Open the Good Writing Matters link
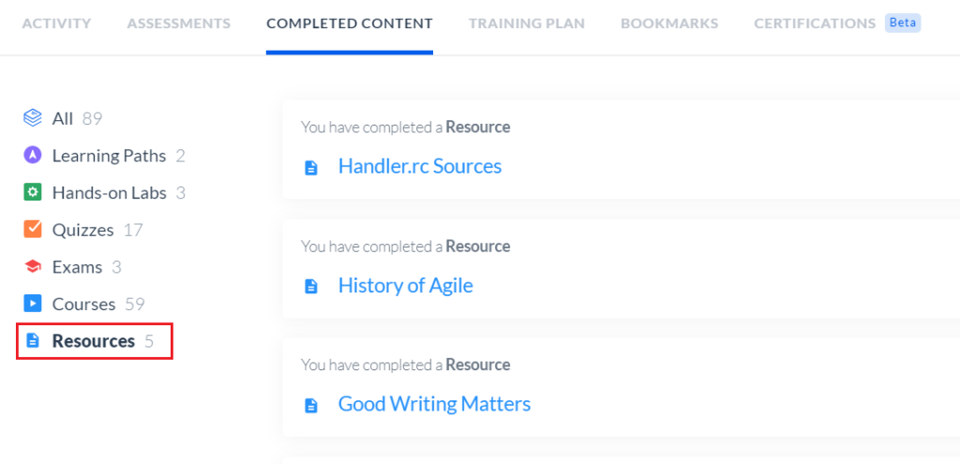 click(434, 404)
